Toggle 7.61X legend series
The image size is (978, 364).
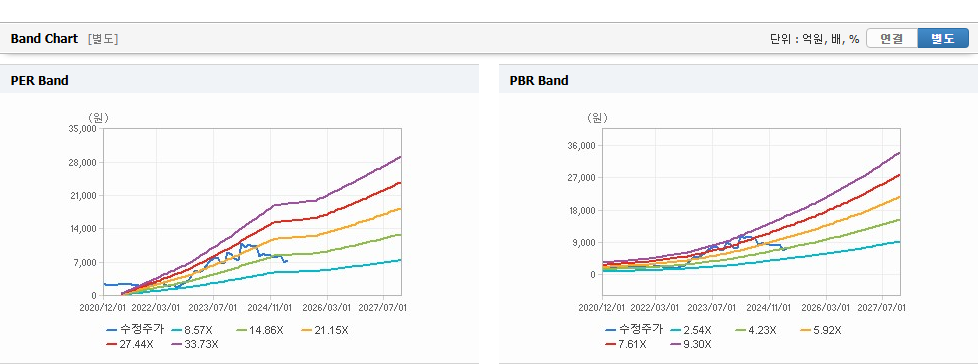click(x=626, y=343)
